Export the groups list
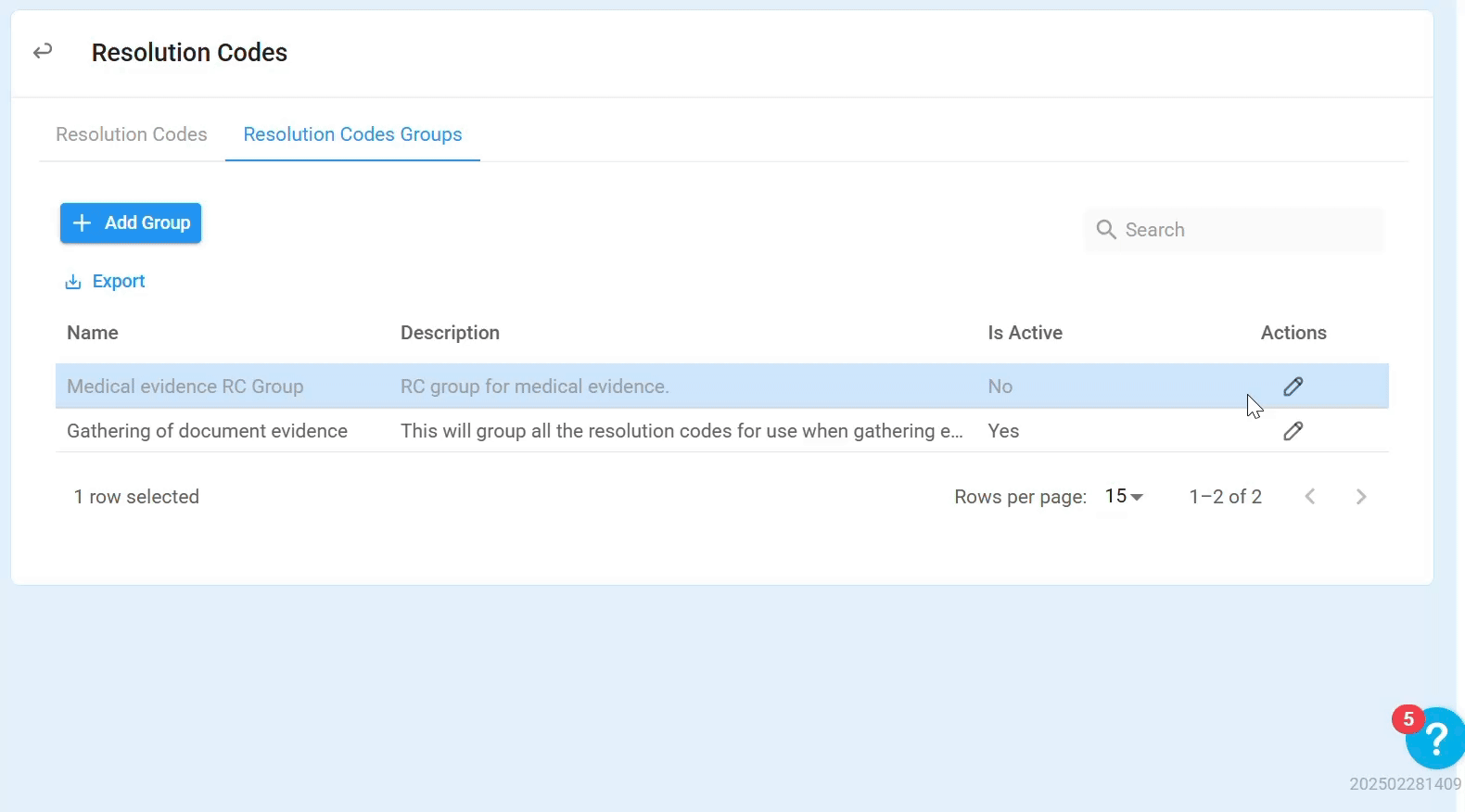This screenshot has width=1465, height=812. [x=105, y=282]
